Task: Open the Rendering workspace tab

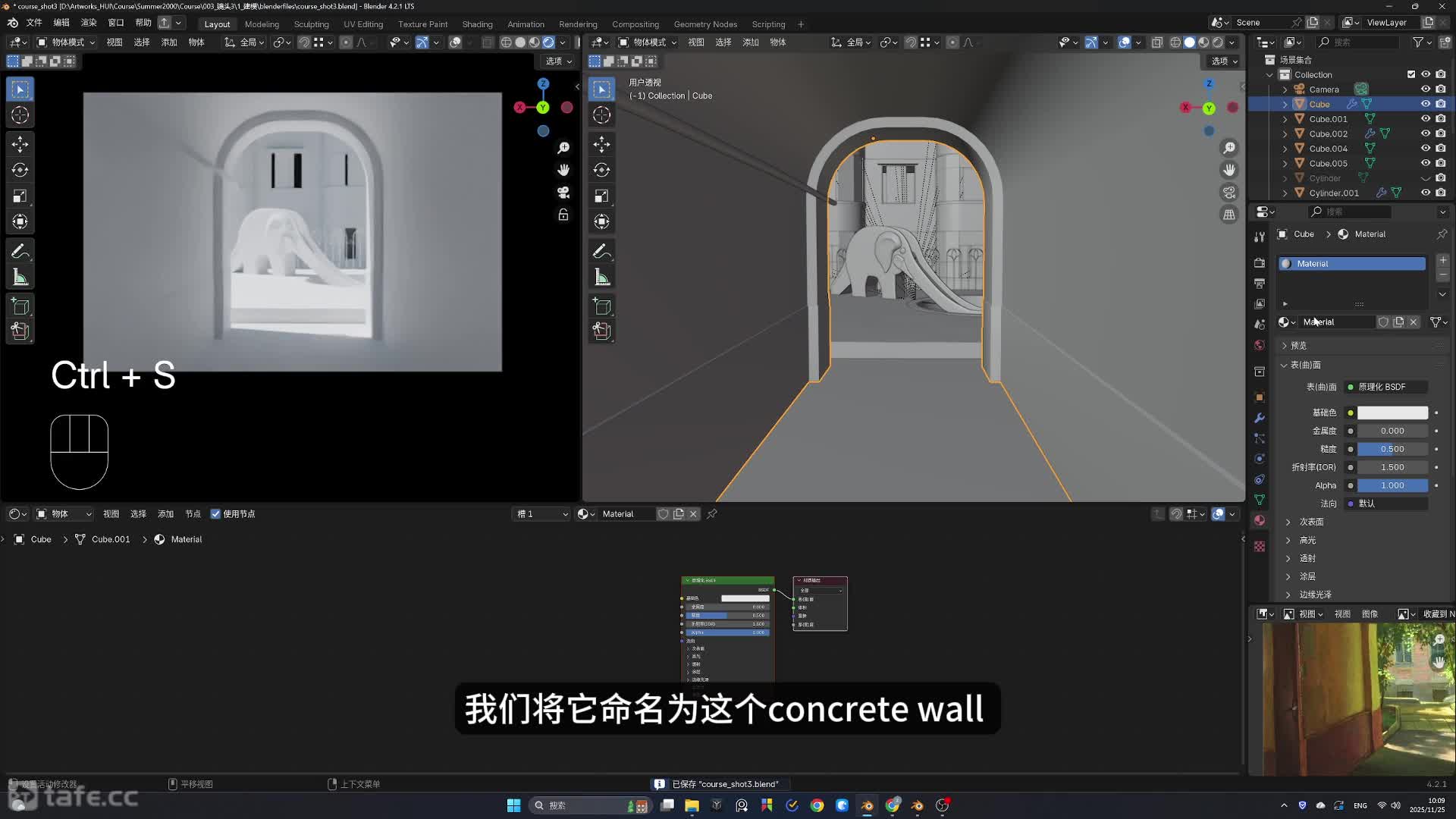Action: click(x=578, y=24)
